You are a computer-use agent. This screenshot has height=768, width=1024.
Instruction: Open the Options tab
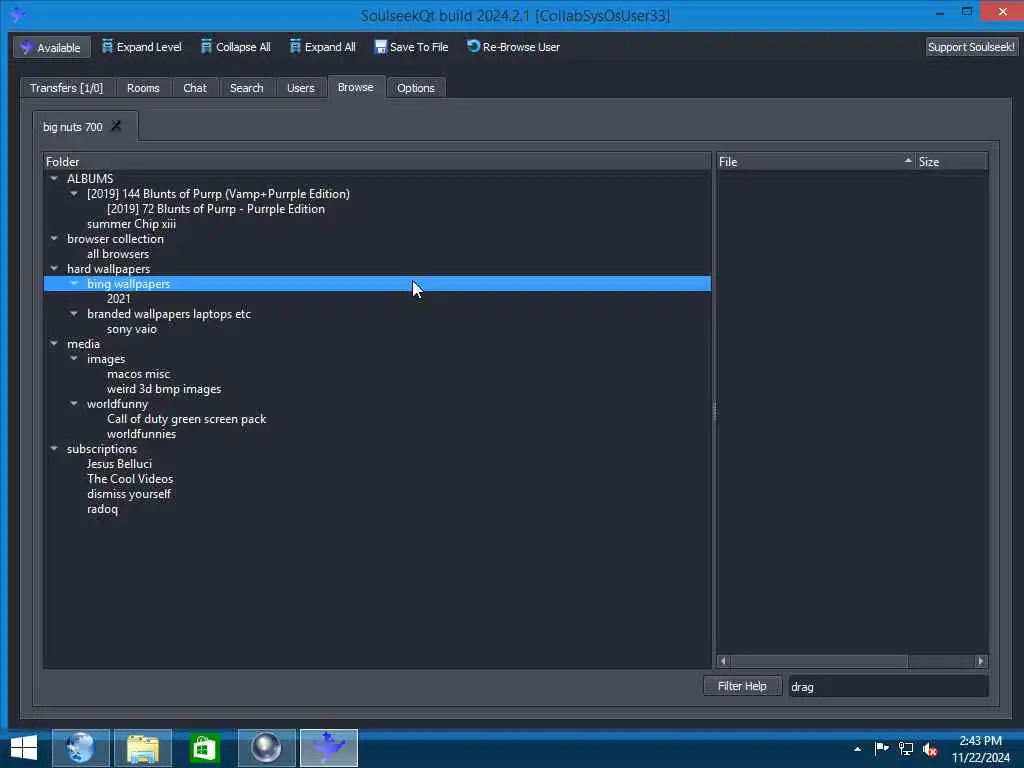tap(415, 88)
